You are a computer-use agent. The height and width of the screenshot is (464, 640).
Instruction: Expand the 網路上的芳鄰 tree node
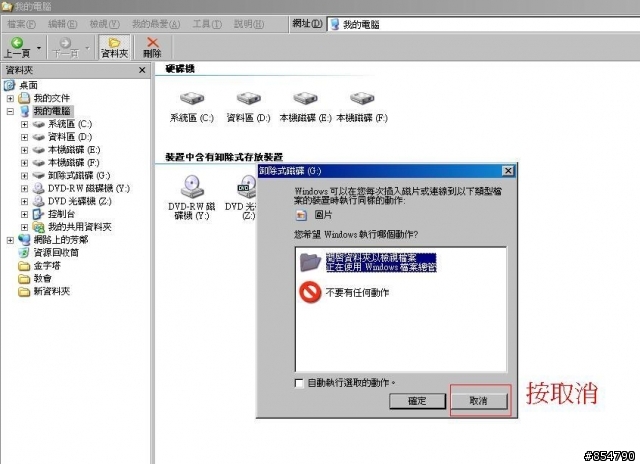tap(10, 240)
